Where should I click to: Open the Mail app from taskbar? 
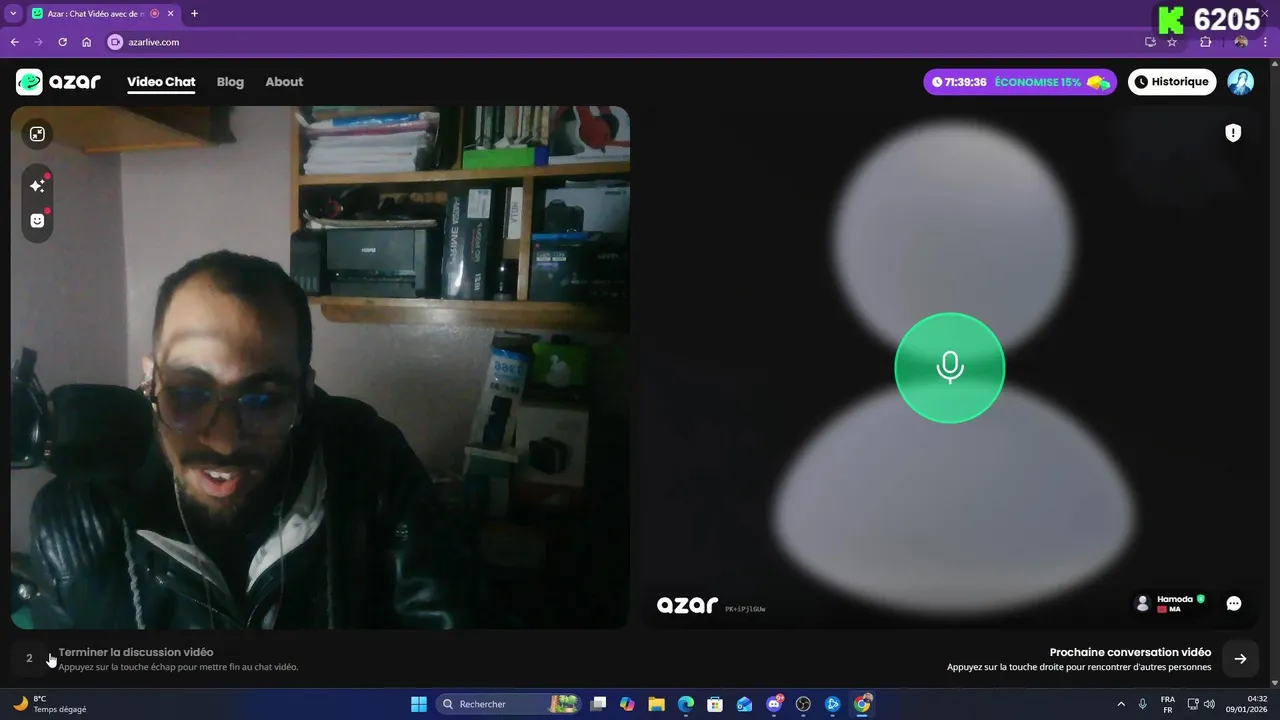point(744,704)
